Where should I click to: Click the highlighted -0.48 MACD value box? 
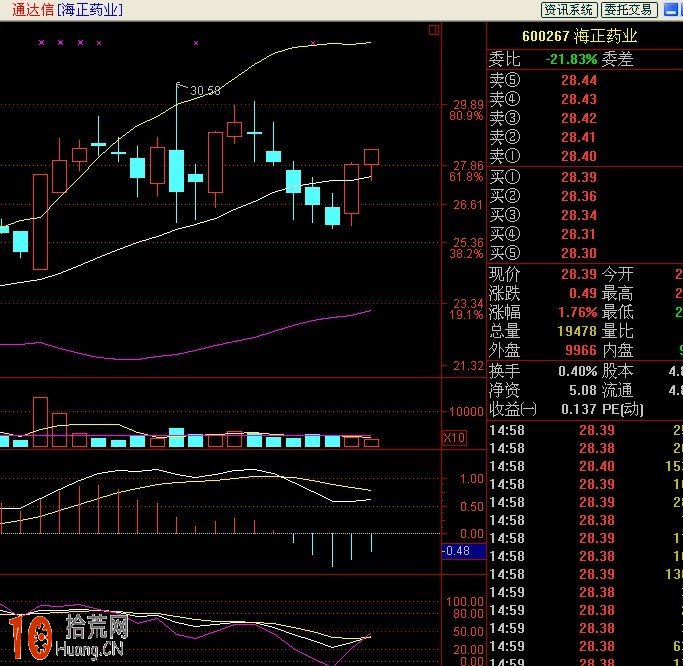tap(463, 551)
